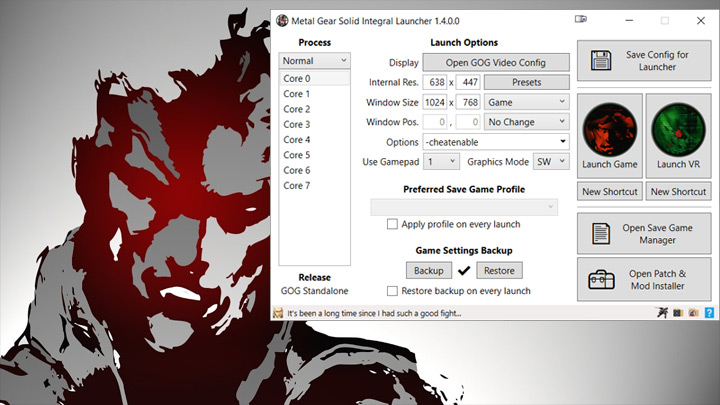
Task: Close the launcher window
Action: point(701,21)
